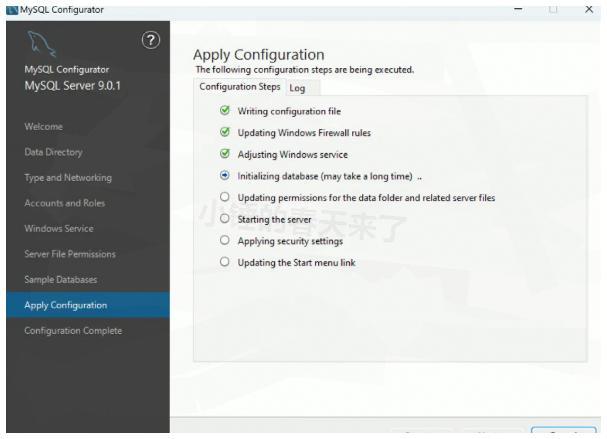Select the Updating permissions step radio indicator
Screen dimensions: 607x439
pos(225,197)
